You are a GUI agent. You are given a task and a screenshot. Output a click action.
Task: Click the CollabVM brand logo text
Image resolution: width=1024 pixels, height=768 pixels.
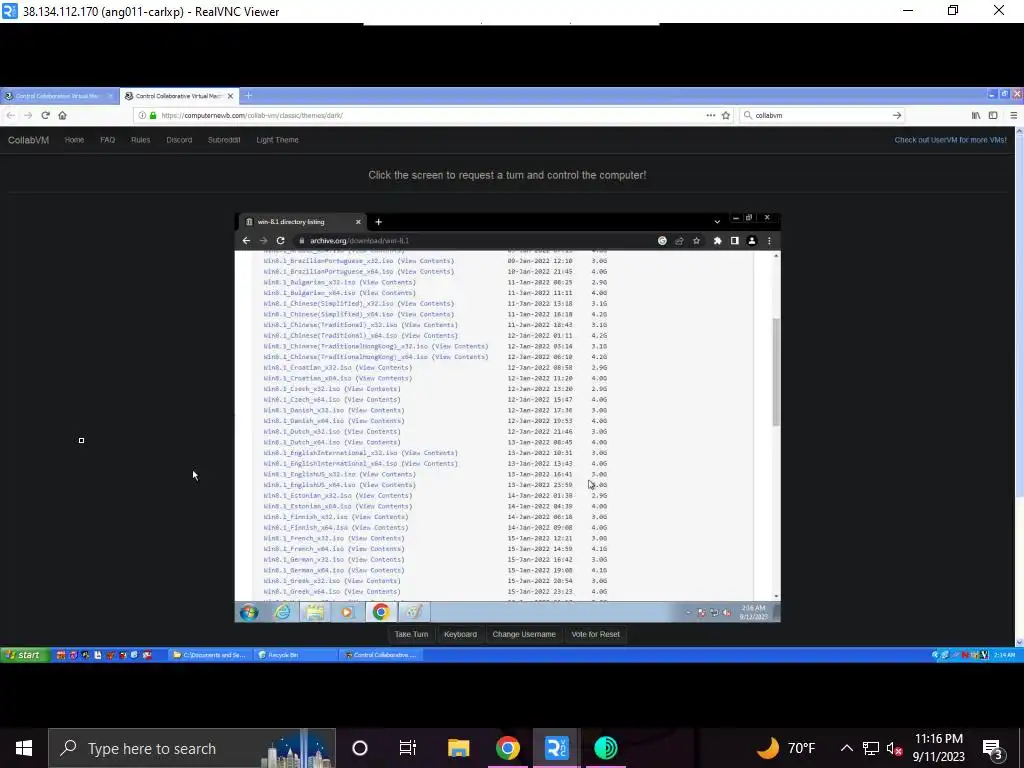pos(28,140)
